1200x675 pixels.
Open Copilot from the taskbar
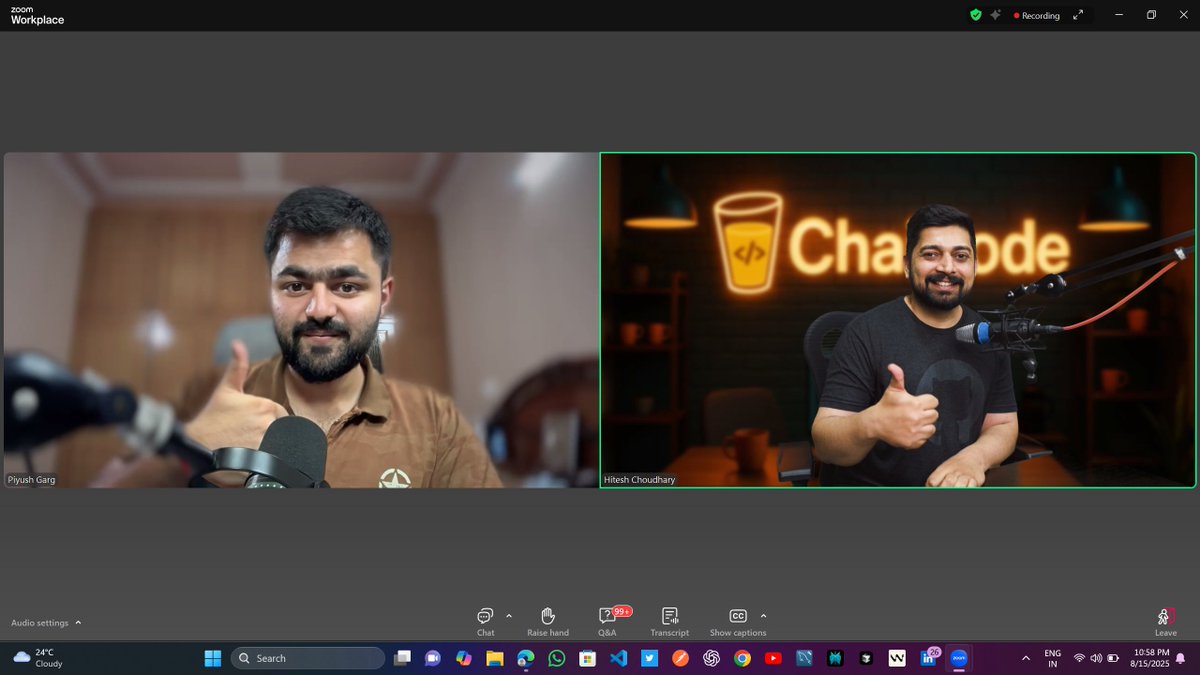(463, 658)
